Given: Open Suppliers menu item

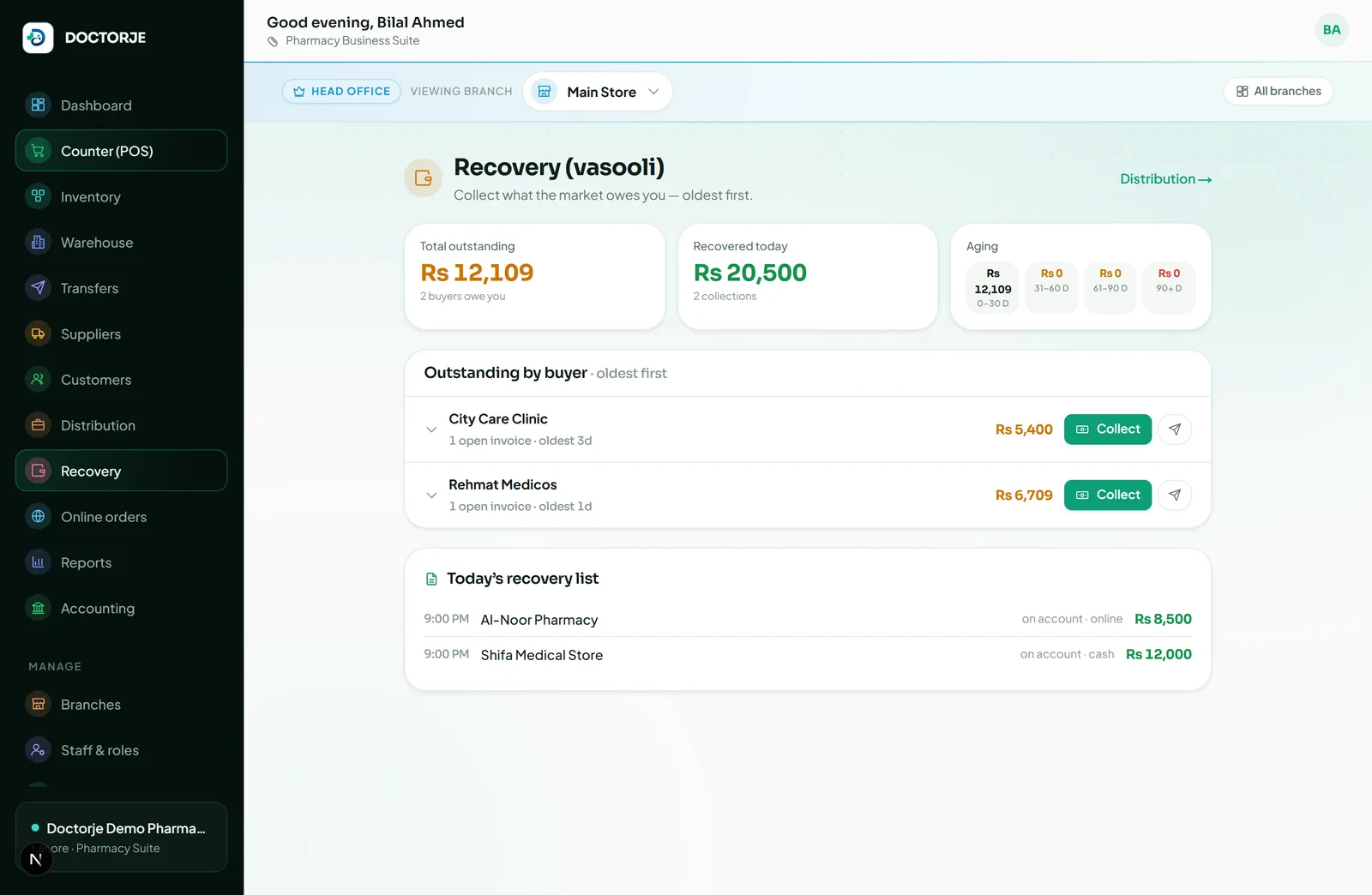Looking at the screenshot, I should 121,333.
